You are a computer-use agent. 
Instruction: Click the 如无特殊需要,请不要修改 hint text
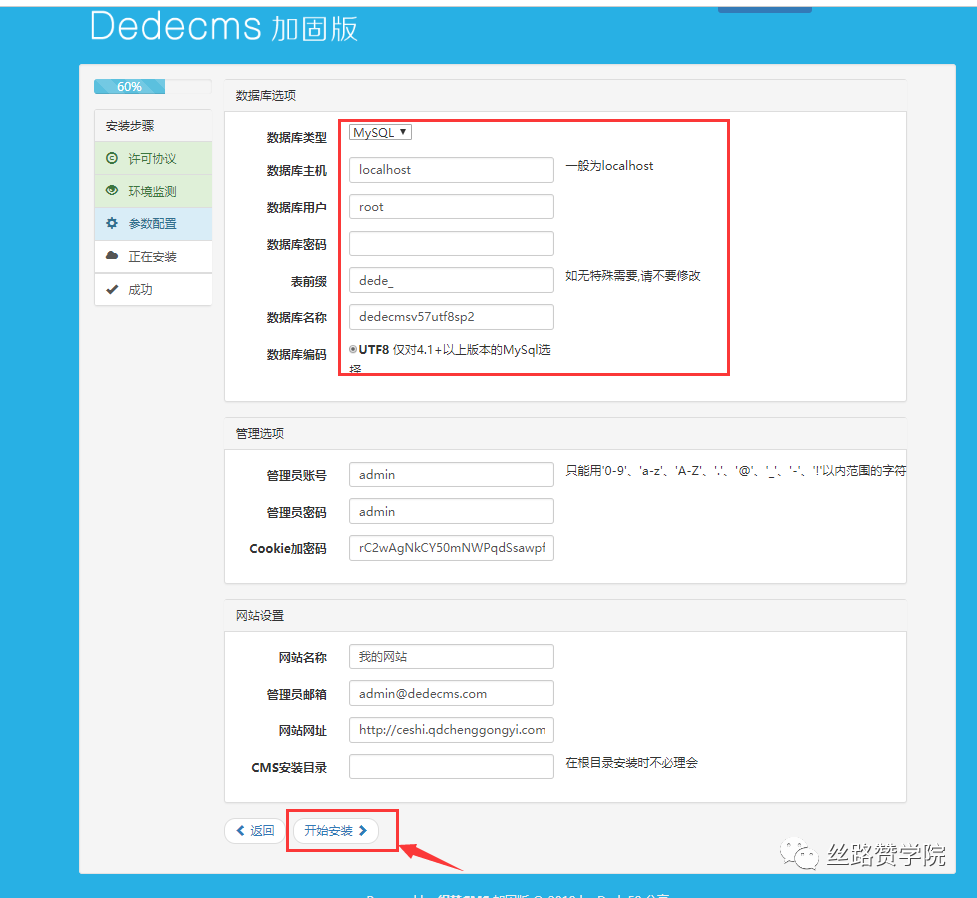(632, 275)
